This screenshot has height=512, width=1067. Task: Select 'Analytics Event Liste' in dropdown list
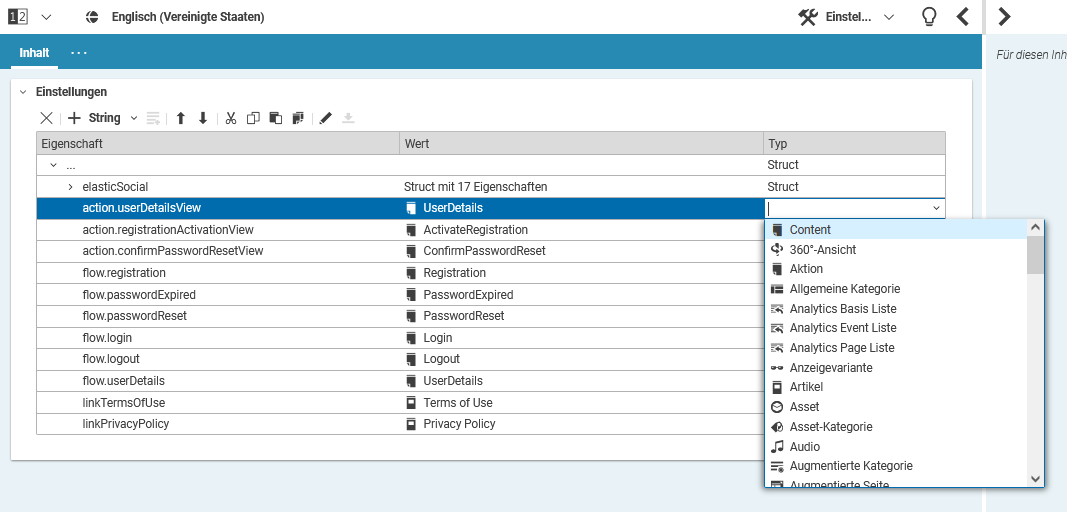[x=842, y=328]
